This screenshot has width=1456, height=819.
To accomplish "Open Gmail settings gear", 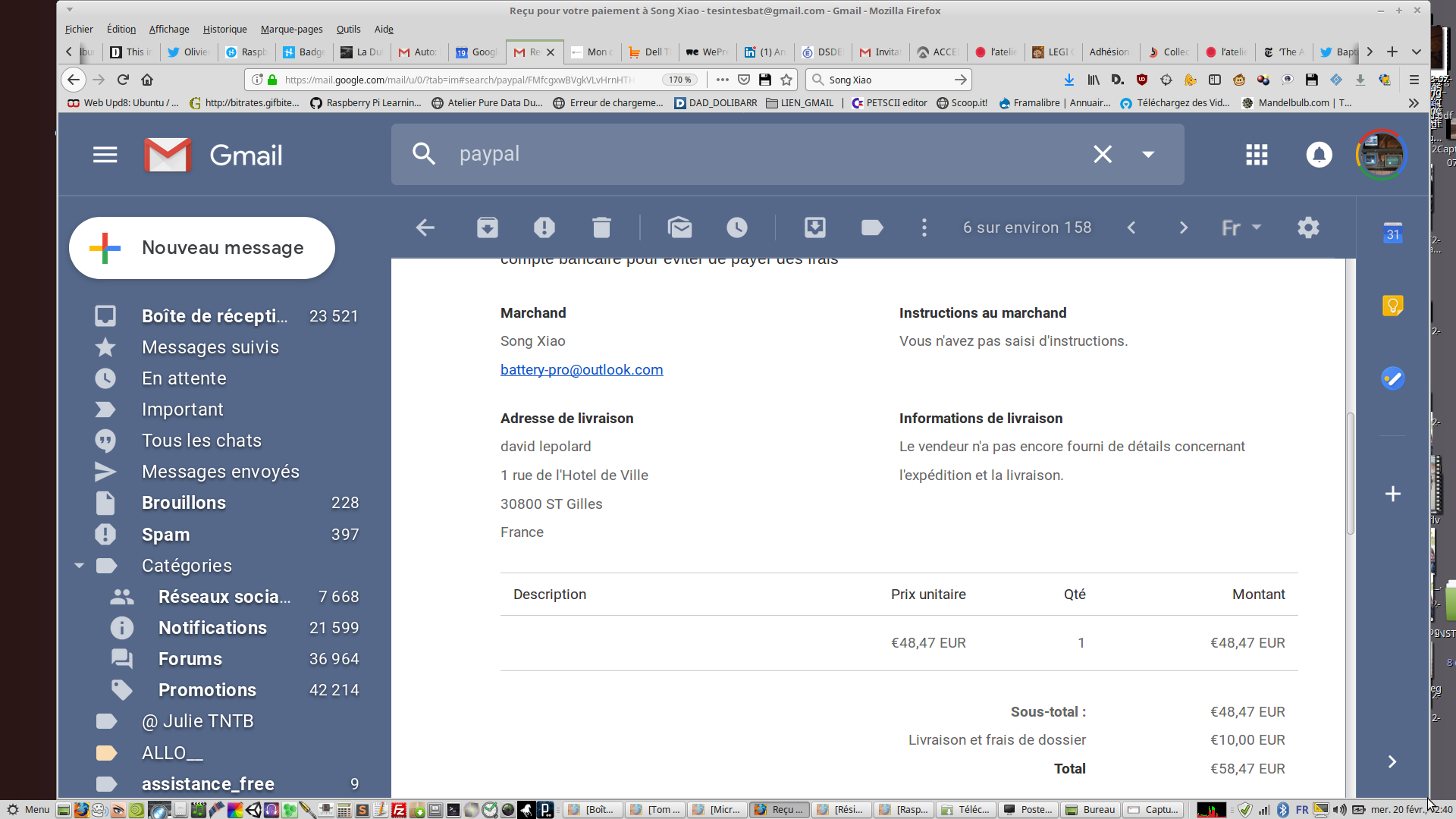I will click(x=1308, y=227).
